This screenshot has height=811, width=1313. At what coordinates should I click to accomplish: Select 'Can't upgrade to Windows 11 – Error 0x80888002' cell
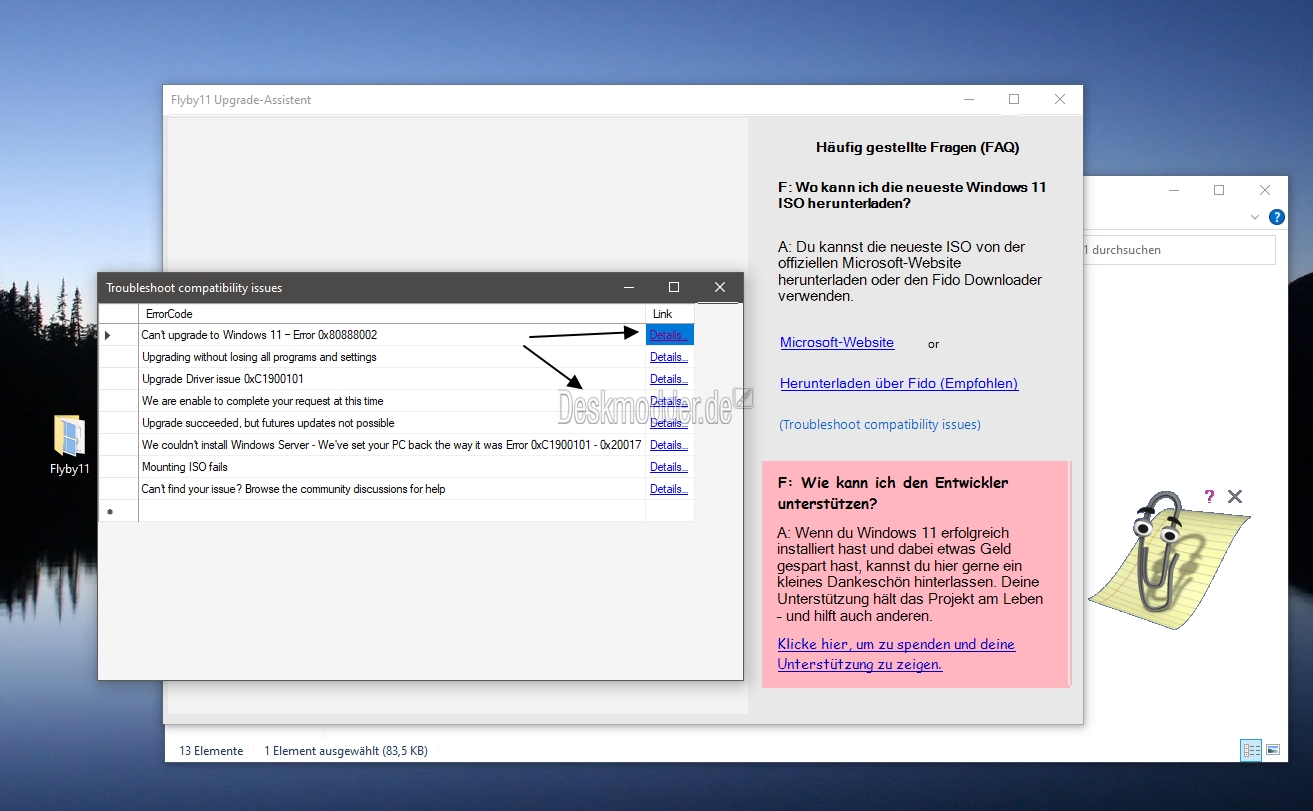click(392, 335)
